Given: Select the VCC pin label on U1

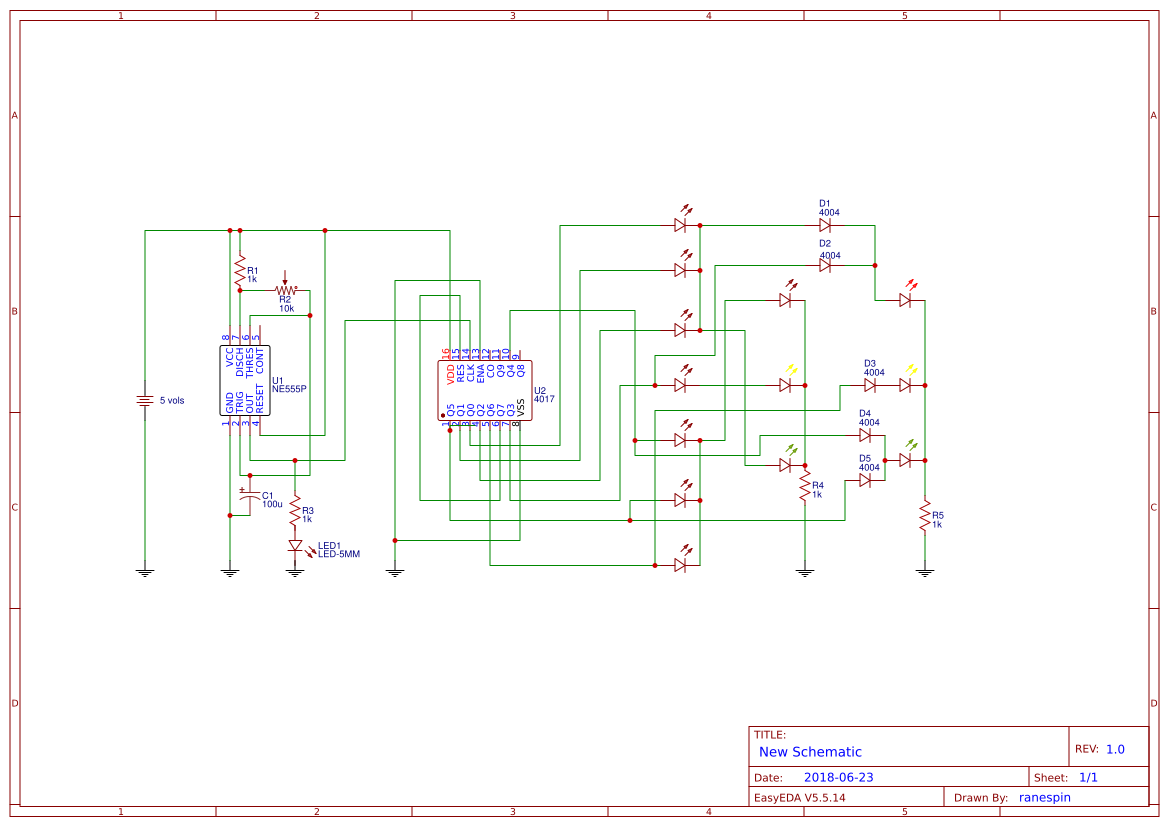Looking at the screenshot, I should pyautogui.click(x=230, y=357).
